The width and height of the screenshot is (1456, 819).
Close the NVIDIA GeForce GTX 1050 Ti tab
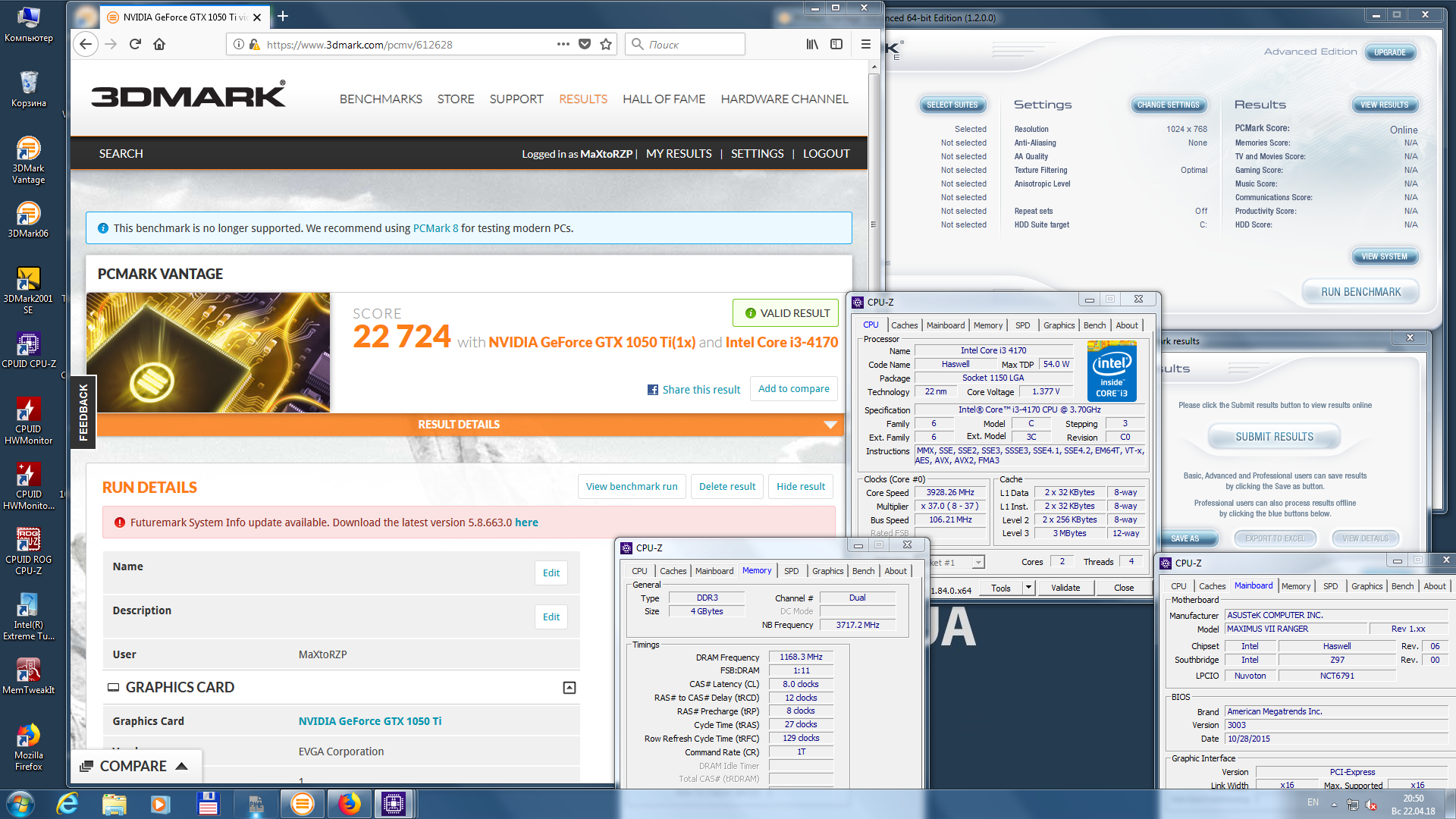(257, 17)
